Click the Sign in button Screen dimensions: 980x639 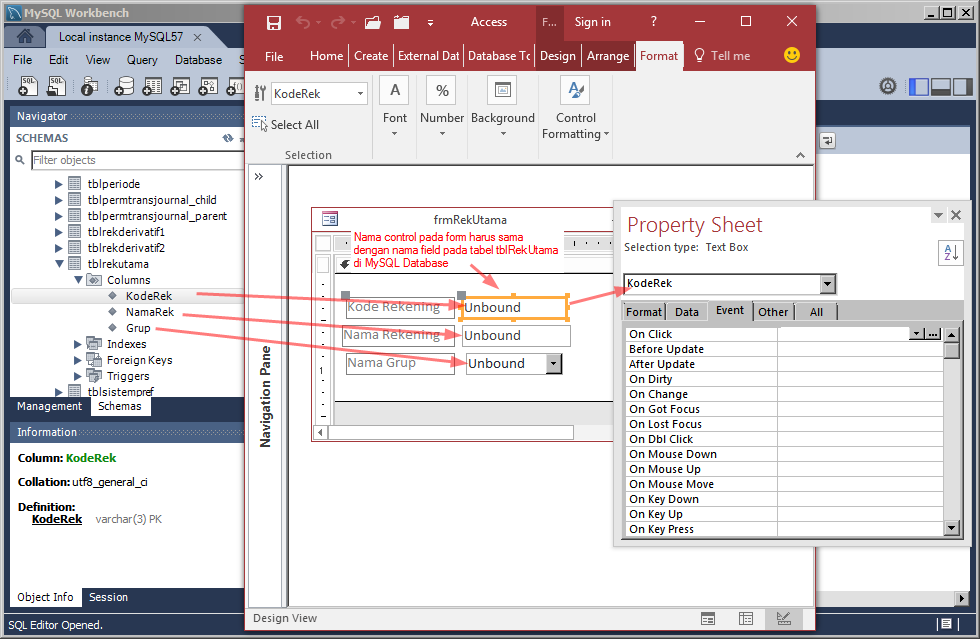592,21
